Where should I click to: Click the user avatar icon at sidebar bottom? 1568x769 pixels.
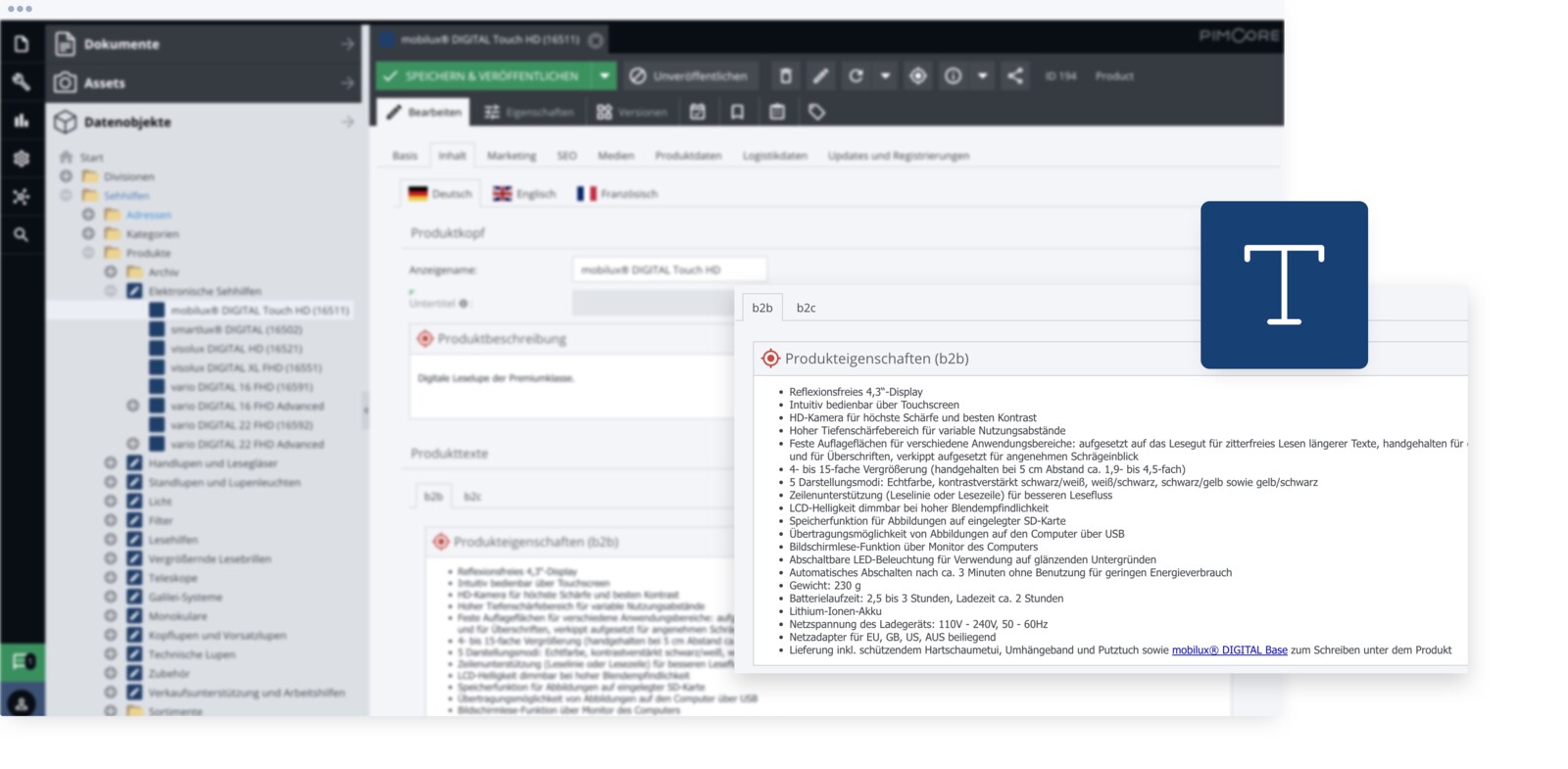[x=22, y=702]
